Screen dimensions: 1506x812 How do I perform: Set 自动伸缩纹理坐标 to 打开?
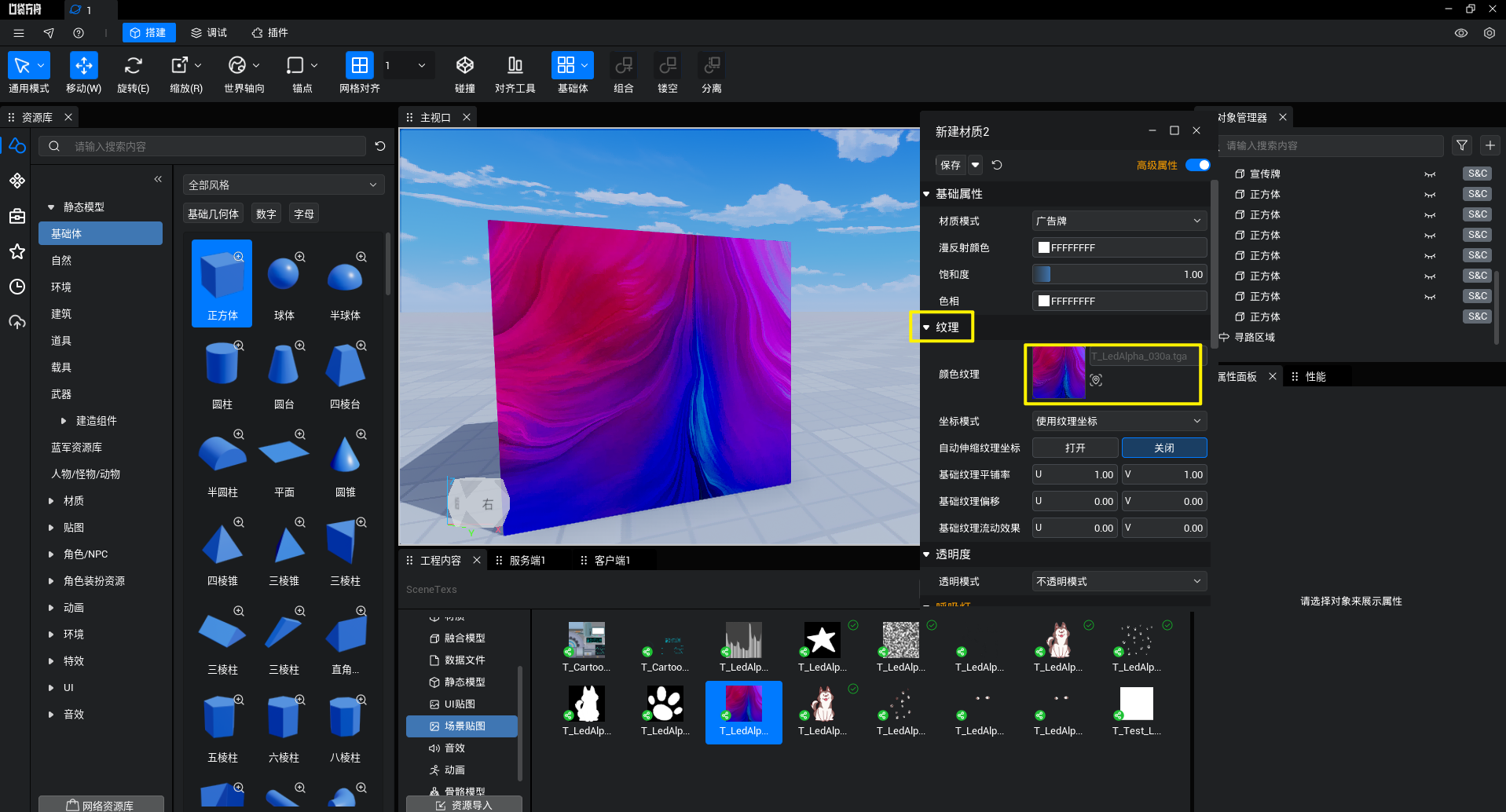point(1075,448)
